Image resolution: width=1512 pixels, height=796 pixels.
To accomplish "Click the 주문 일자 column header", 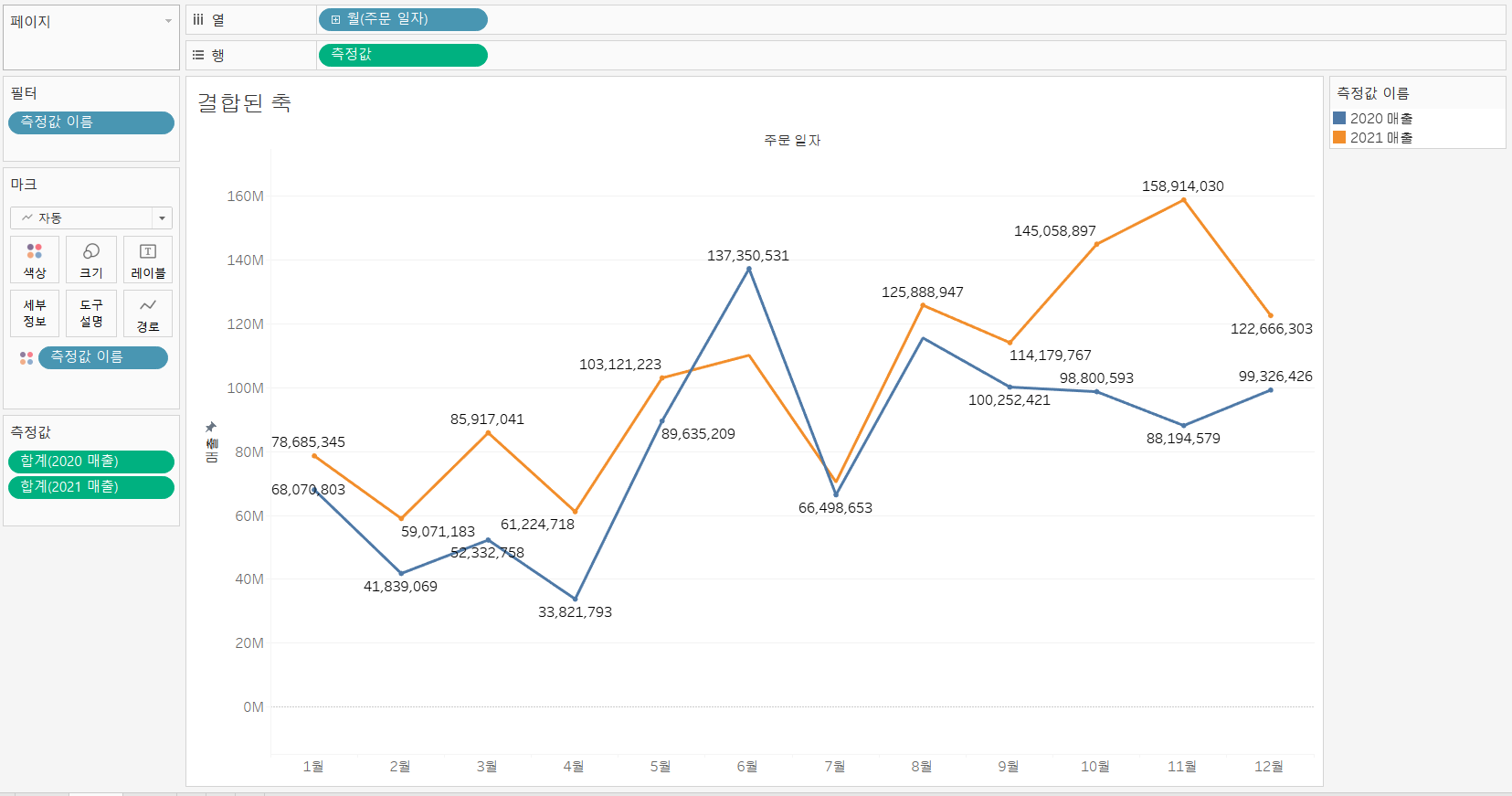I will 792,140.
